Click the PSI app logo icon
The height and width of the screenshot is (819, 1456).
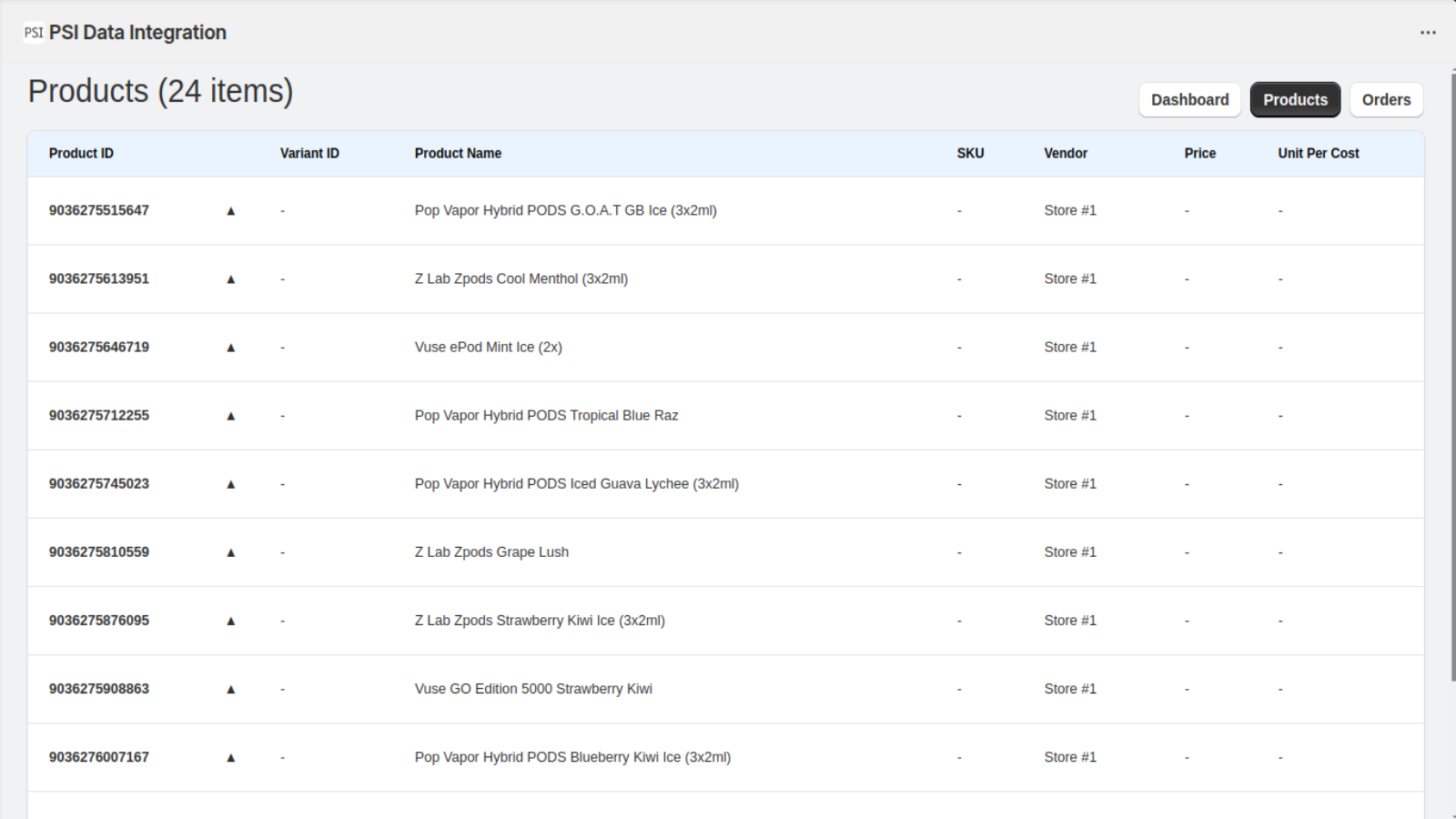pos(34,33)
